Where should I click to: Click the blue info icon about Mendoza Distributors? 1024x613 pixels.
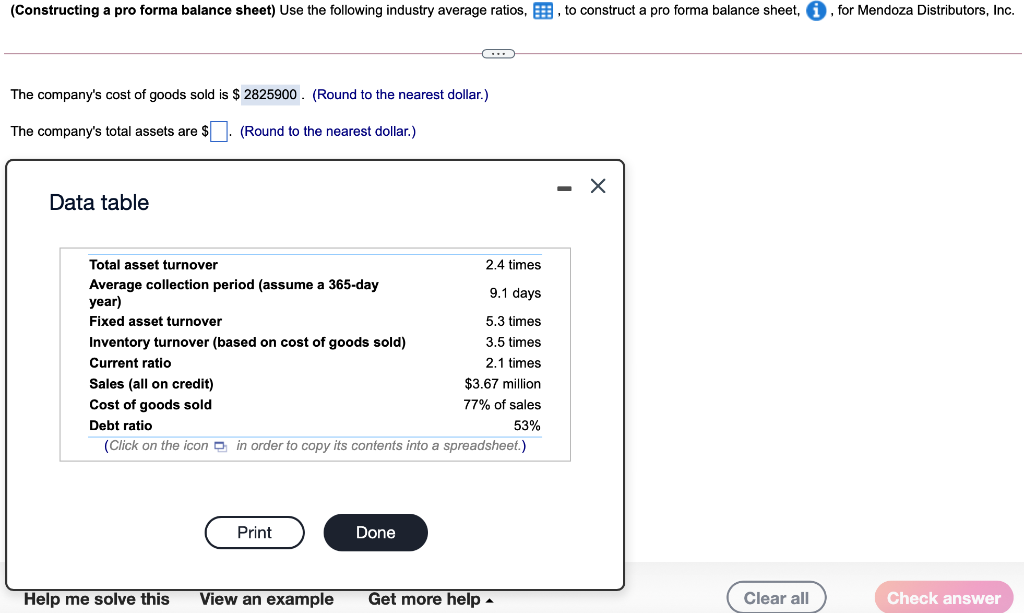point(817,11)
